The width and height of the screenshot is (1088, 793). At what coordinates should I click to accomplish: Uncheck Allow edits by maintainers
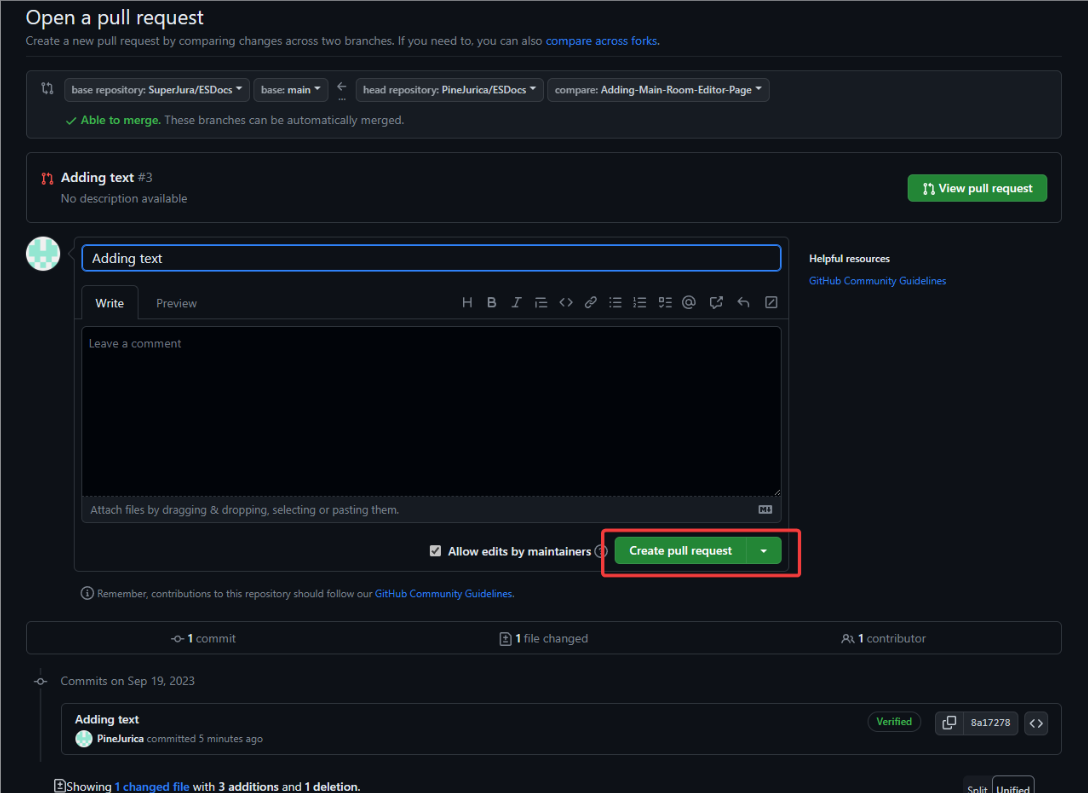(435, 551)
